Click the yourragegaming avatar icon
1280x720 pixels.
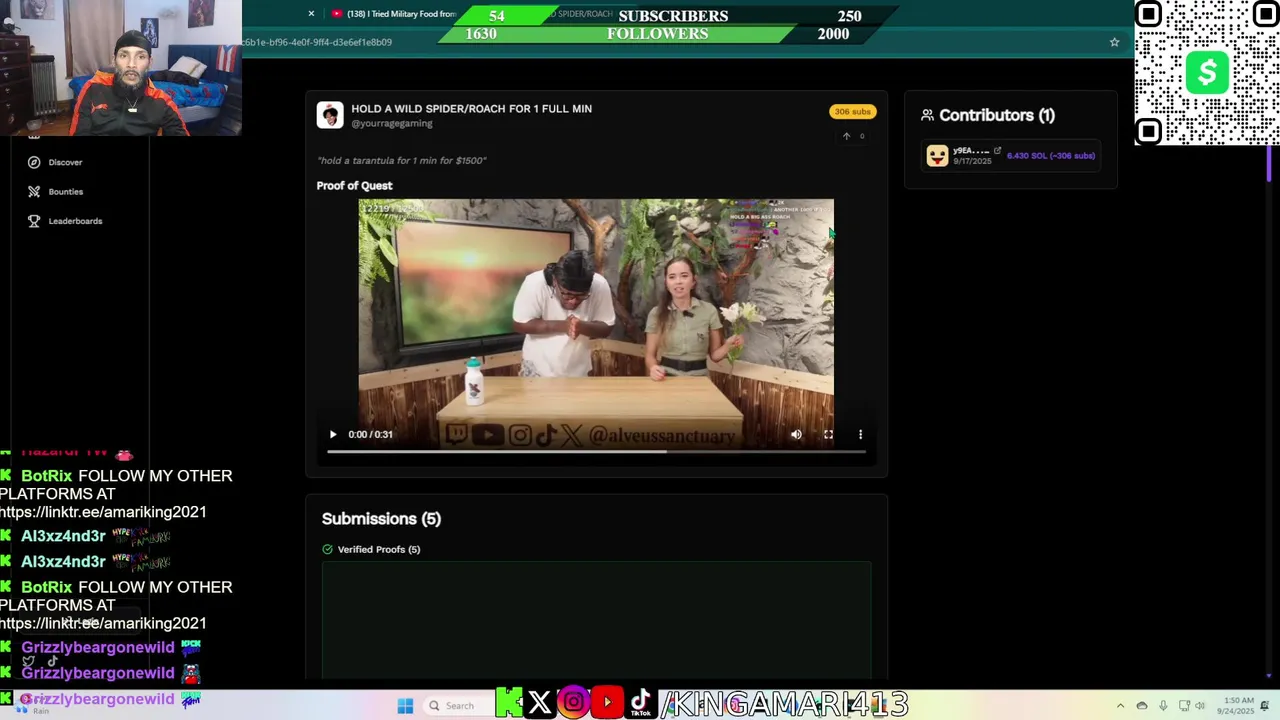click(330, 115)
